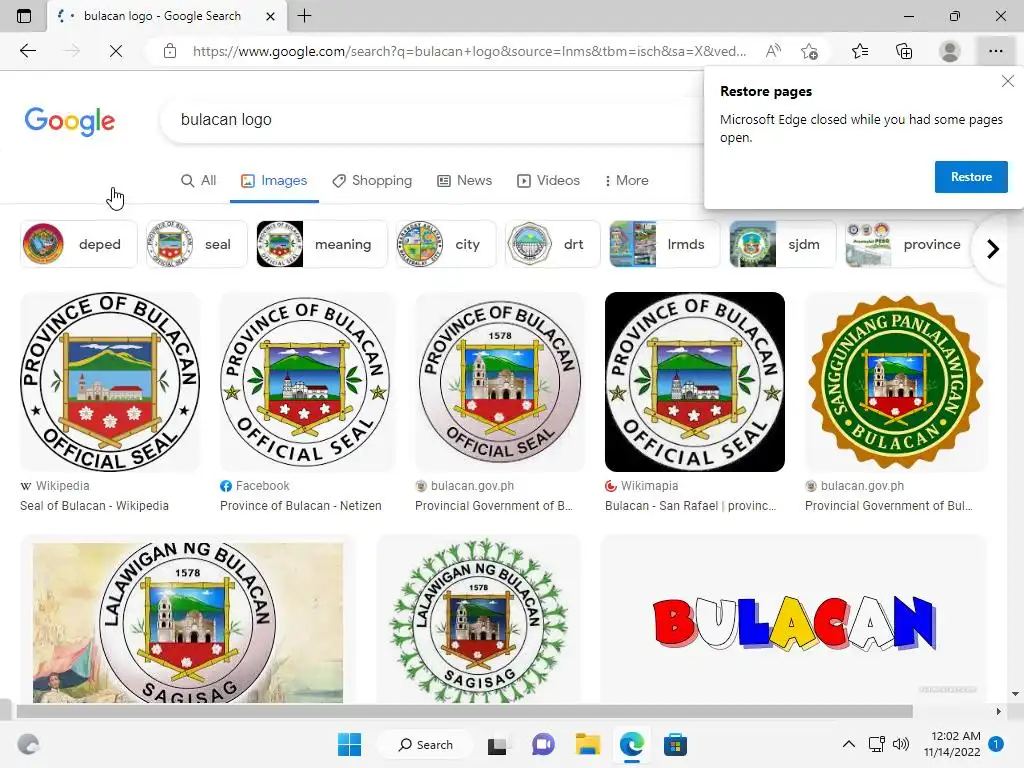
Task: Click the Wikimapia source label
Action: (649, 486)
